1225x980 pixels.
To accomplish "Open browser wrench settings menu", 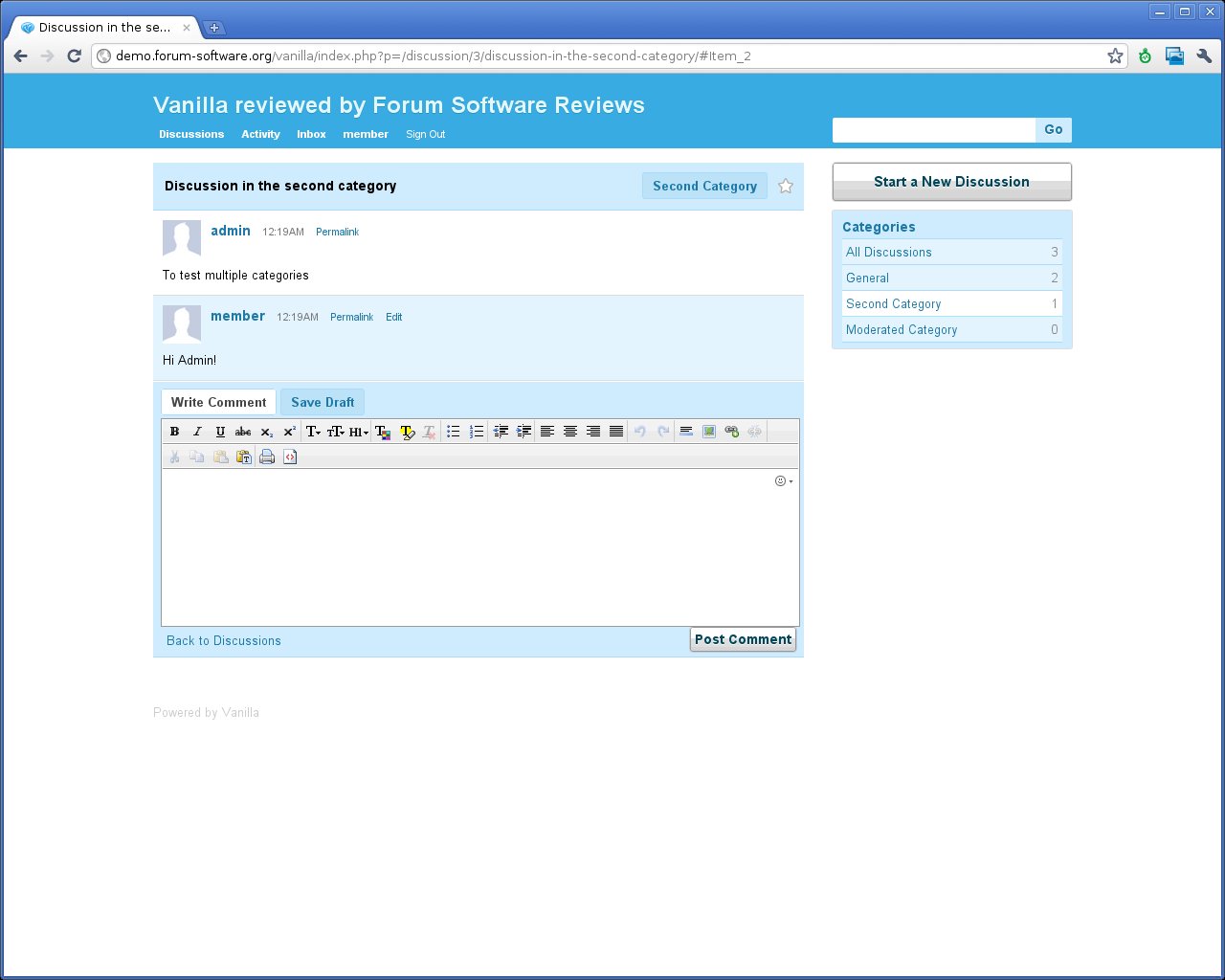I will 1204,56.
